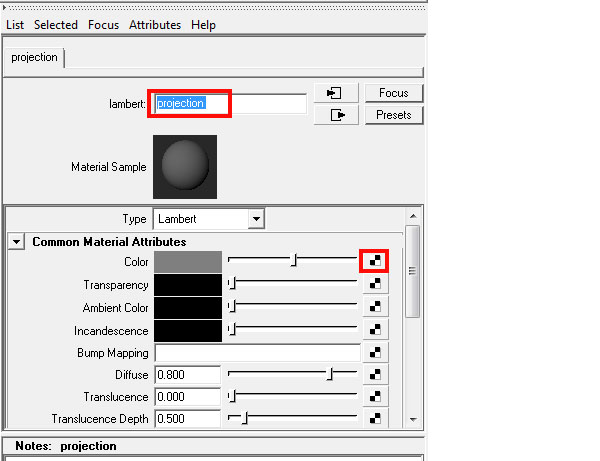This screenshot has width=600, height=461.
Task: Open the Attributes menu
Action: pos(155,25)
